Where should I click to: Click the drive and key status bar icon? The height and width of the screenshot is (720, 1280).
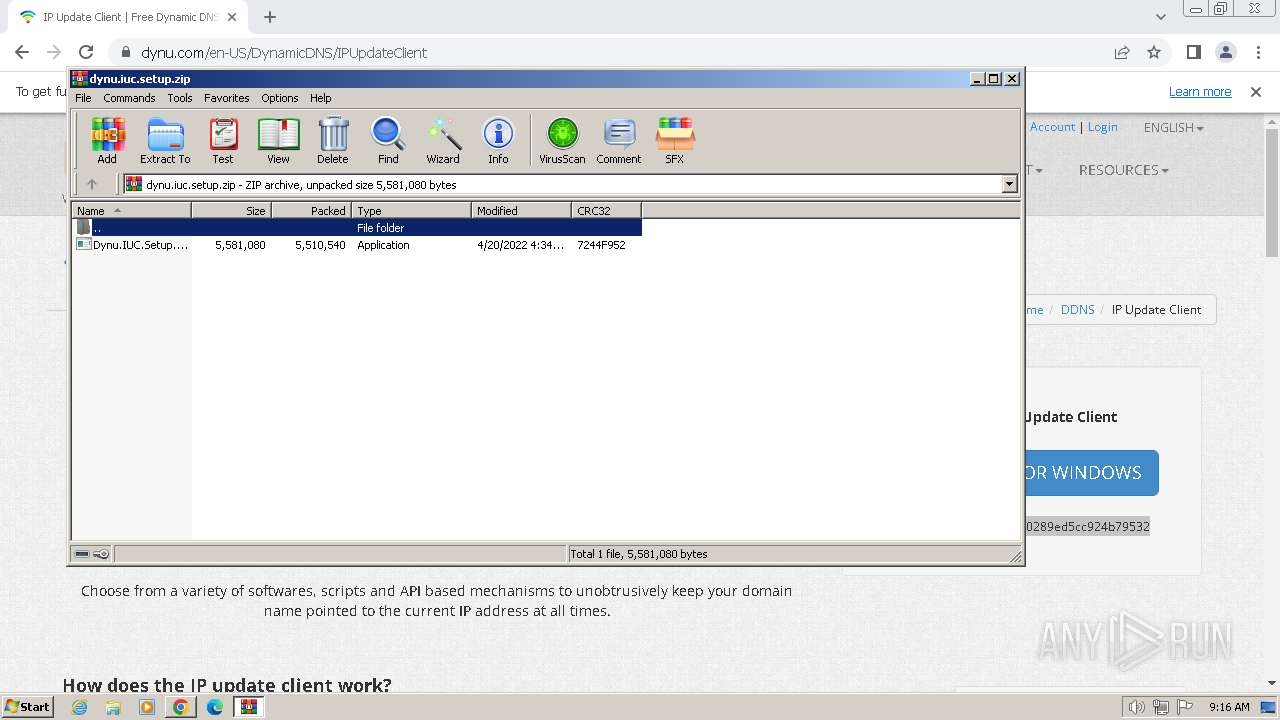click(92, 554)
